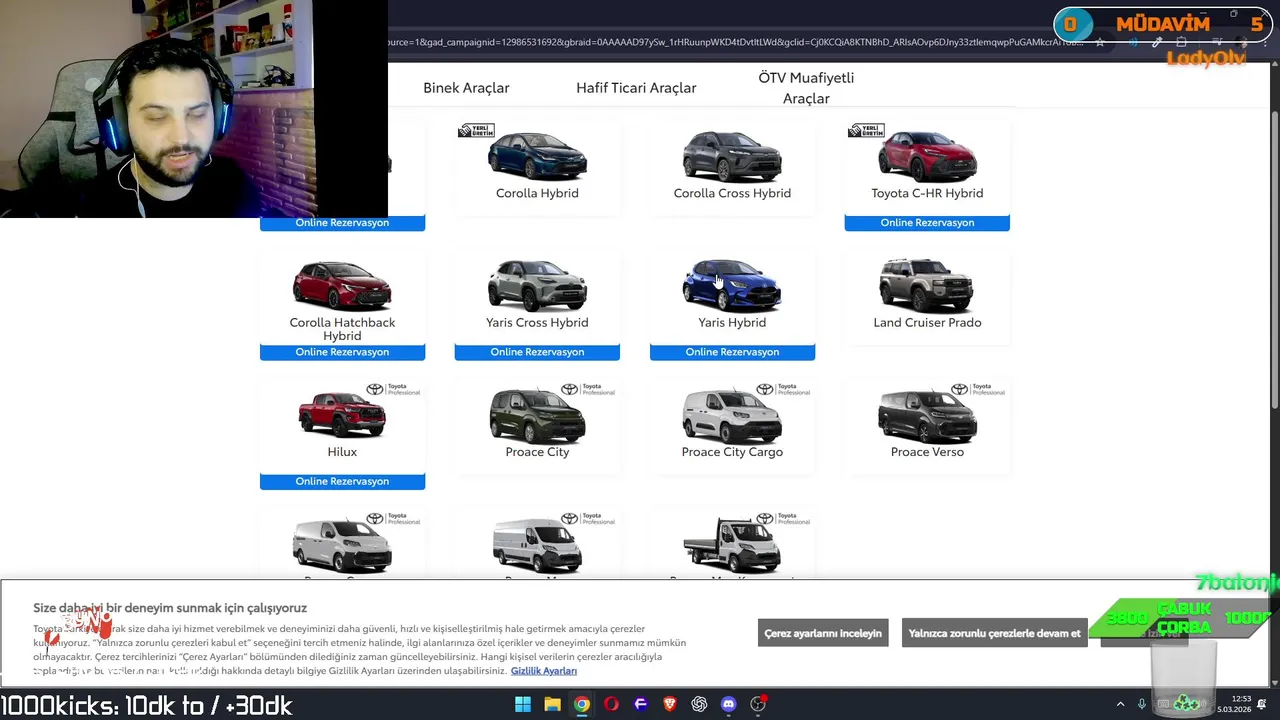
Task: Click the microphone tray icon
Action: 1141,704
